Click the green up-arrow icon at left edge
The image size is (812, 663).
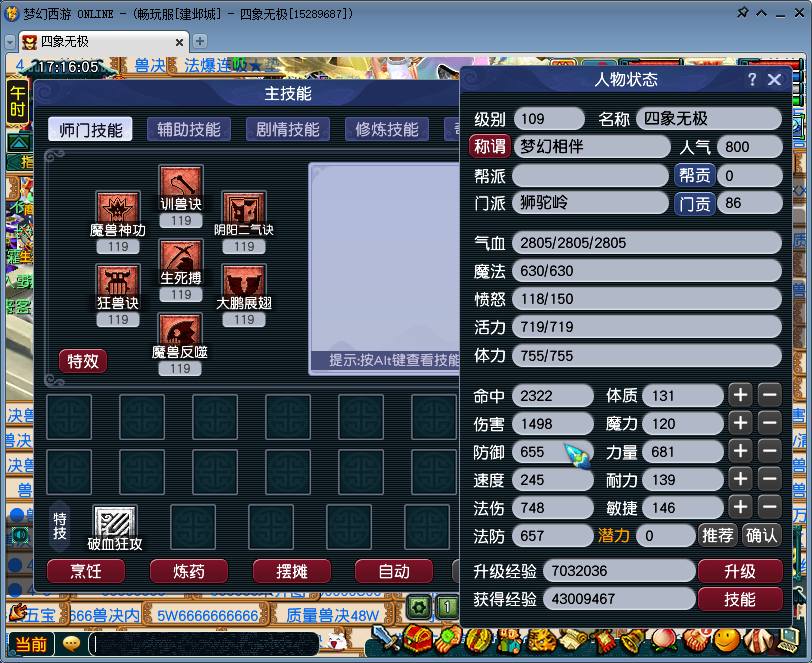pyautogui.click(x=19, y=143)
